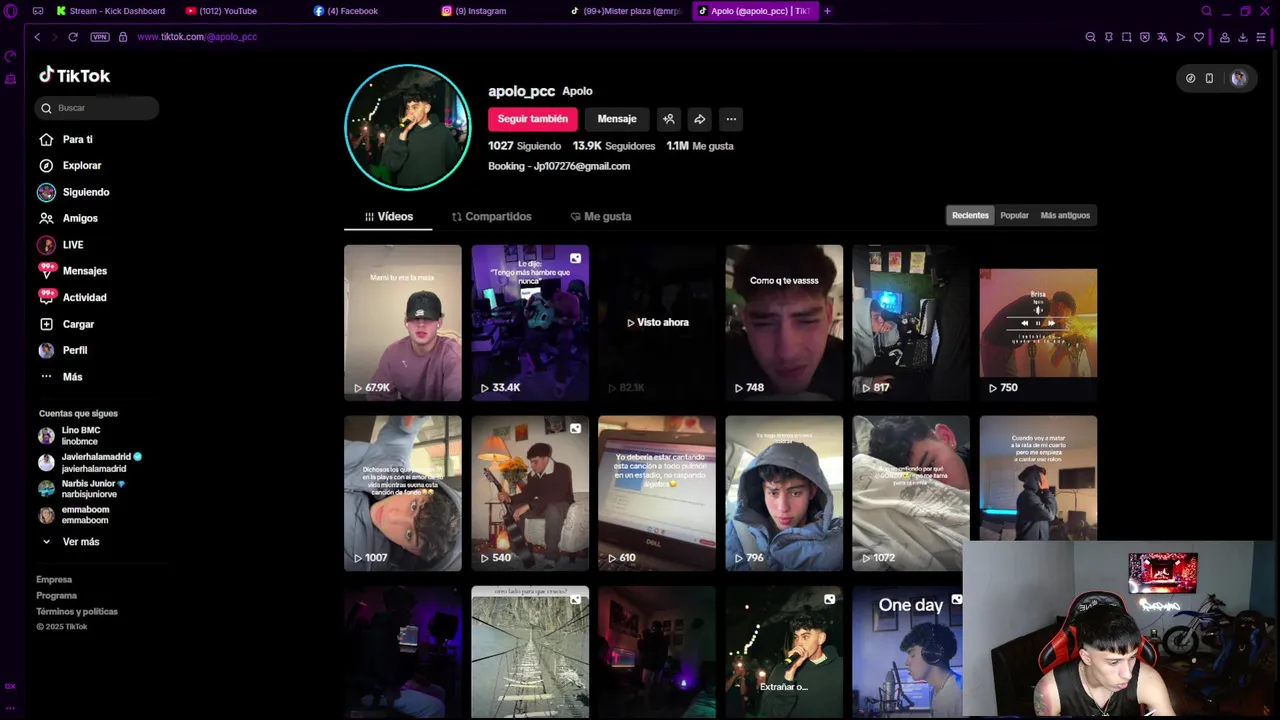Open the Como q te vassss video
Viewport: 1280px width, 720px height.
pos(784,322)
